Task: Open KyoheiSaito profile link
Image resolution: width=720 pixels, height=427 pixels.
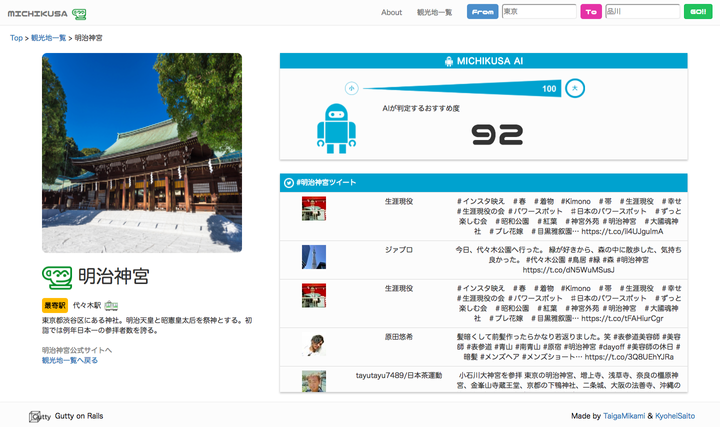Action: pyautogui.click(x=675, y=416)
